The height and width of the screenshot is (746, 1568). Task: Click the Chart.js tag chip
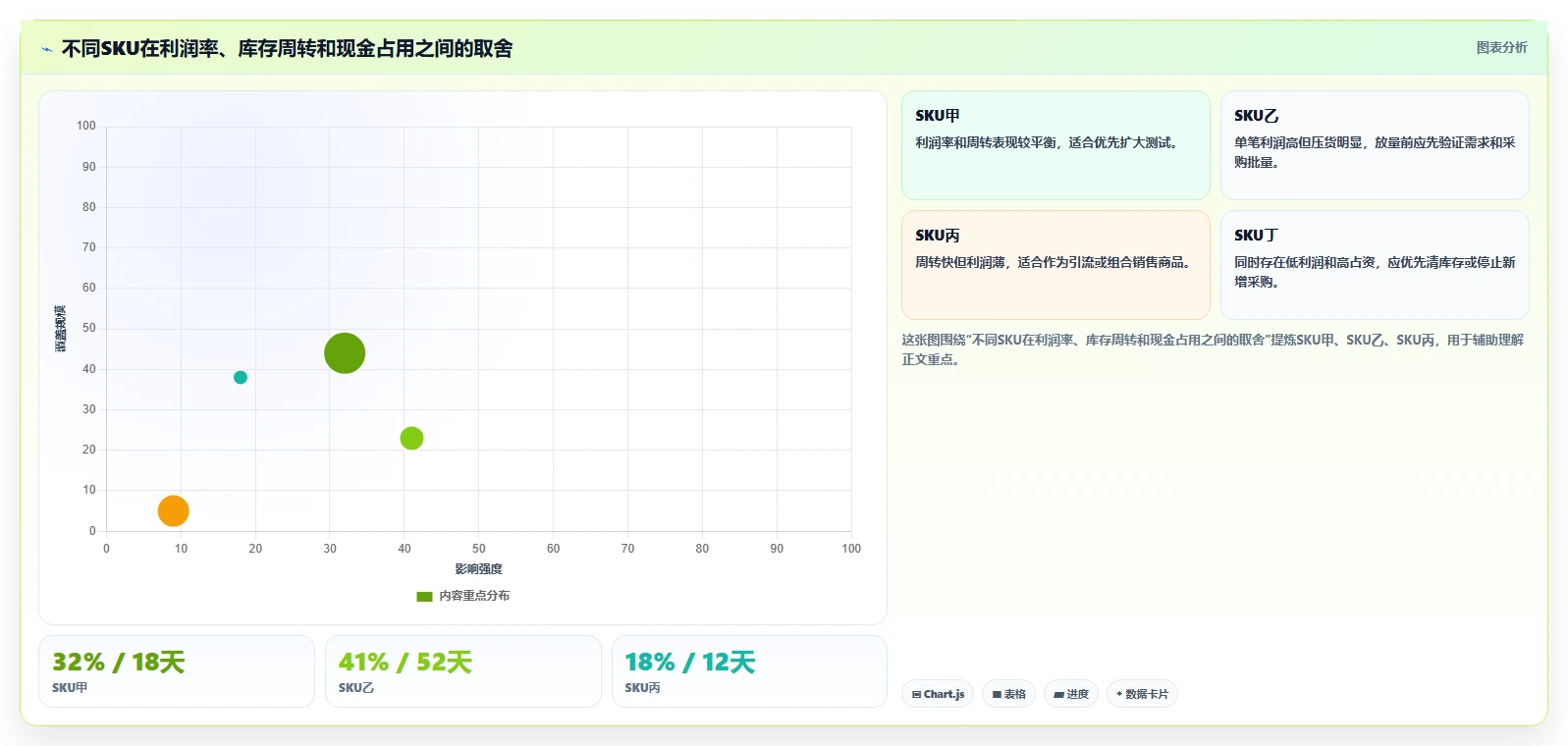point(938,694)
